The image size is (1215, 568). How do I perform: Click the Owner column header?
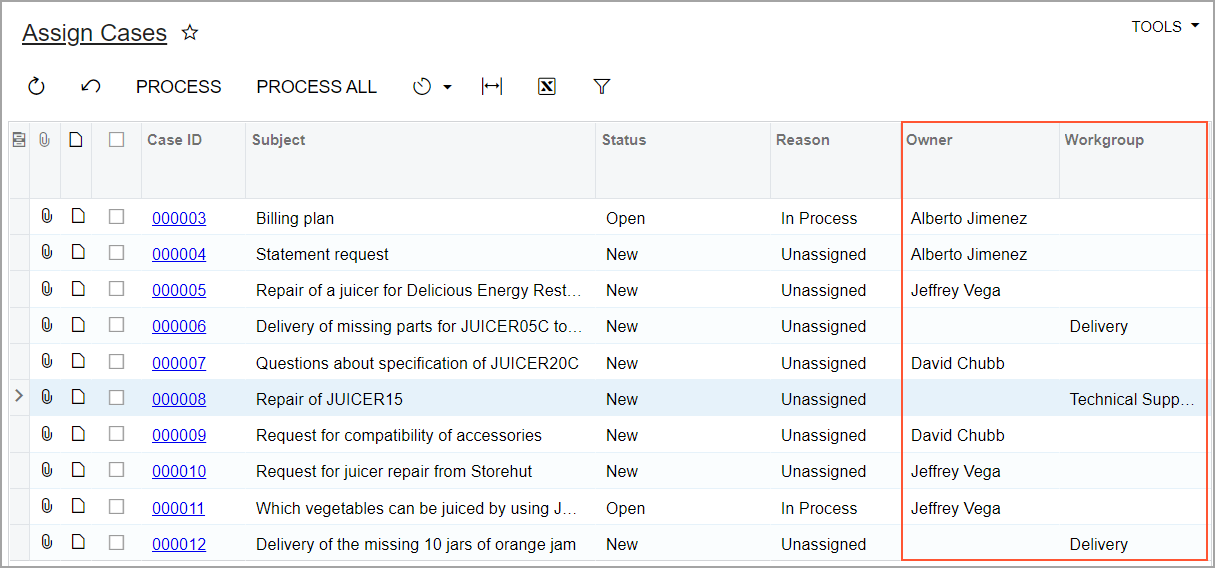(x=929, y=140)
